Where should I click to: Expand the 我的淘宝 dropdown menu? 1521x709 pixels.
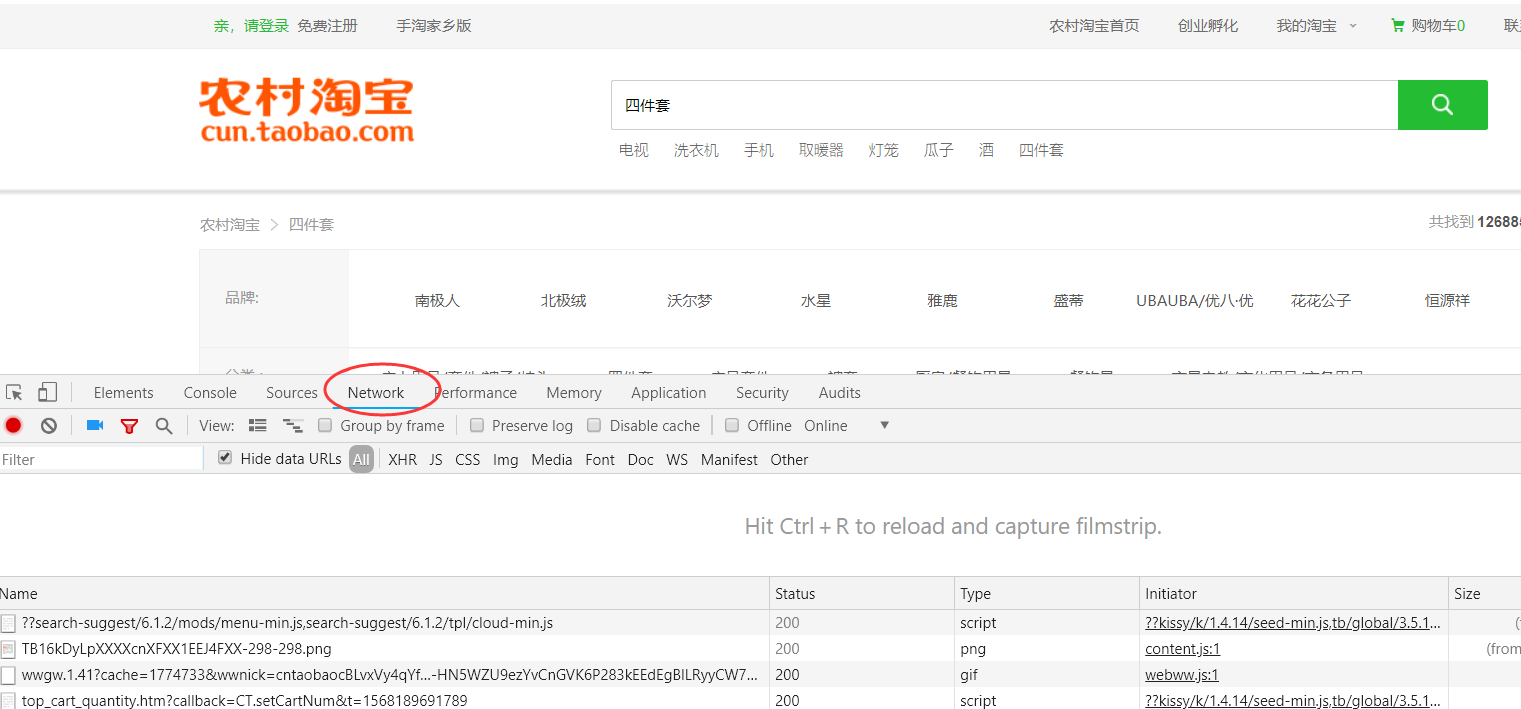(1316, 26)
